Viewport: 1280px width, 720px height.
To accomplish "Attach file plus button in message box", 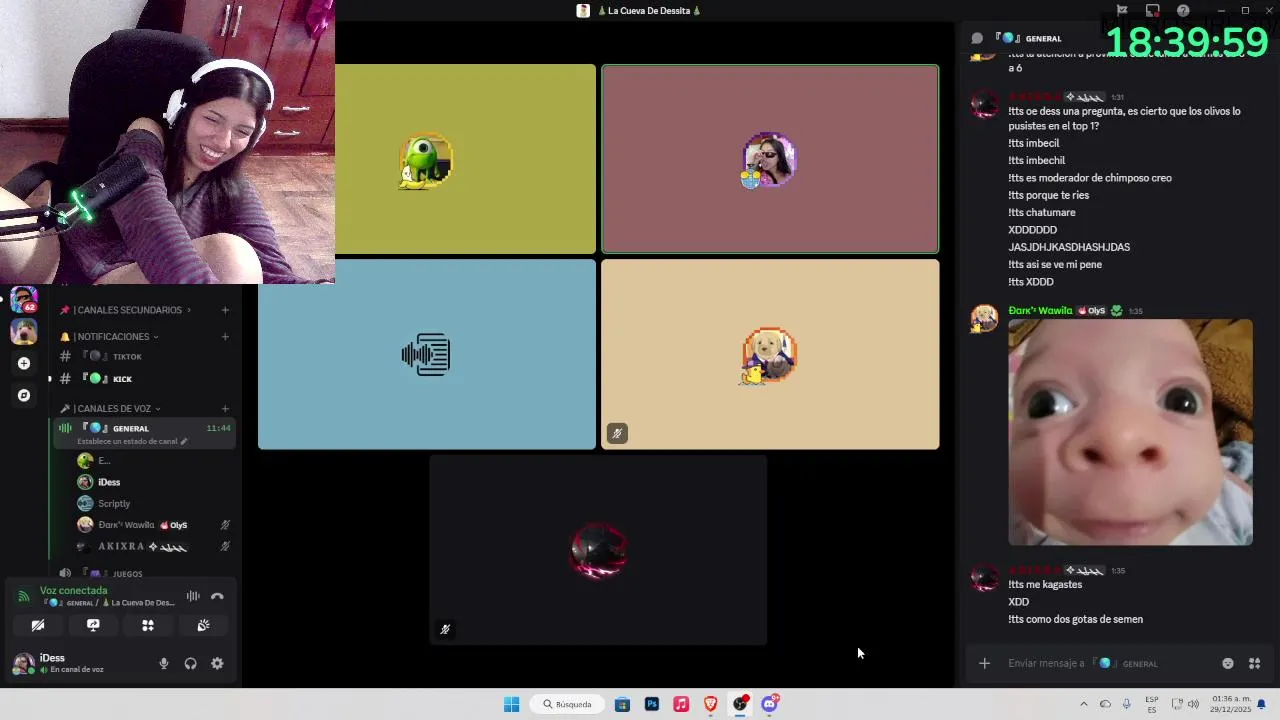I will [984, 663].
